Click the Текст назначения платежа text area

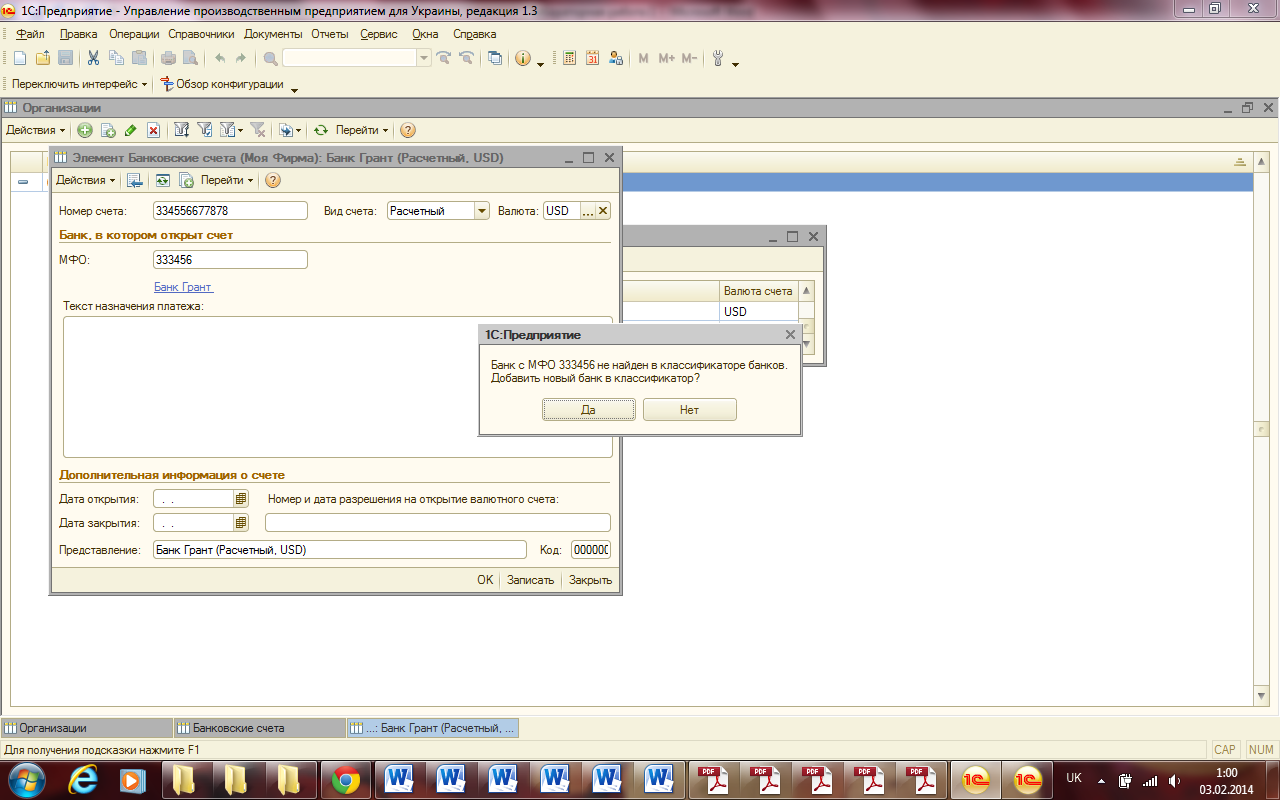point(337,387)
